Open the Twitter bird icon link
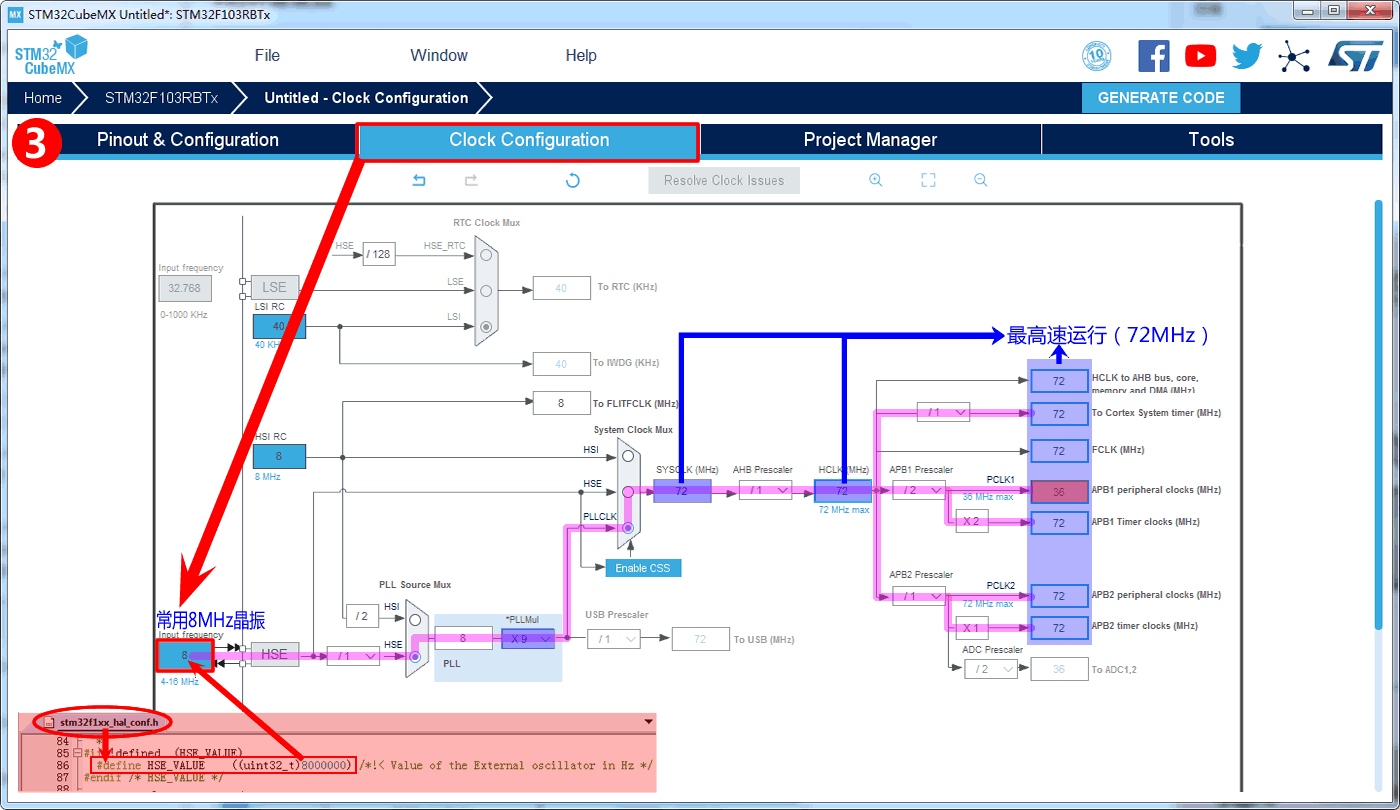This screenshot has height=810, width=1400. [x=1247, y=56]
